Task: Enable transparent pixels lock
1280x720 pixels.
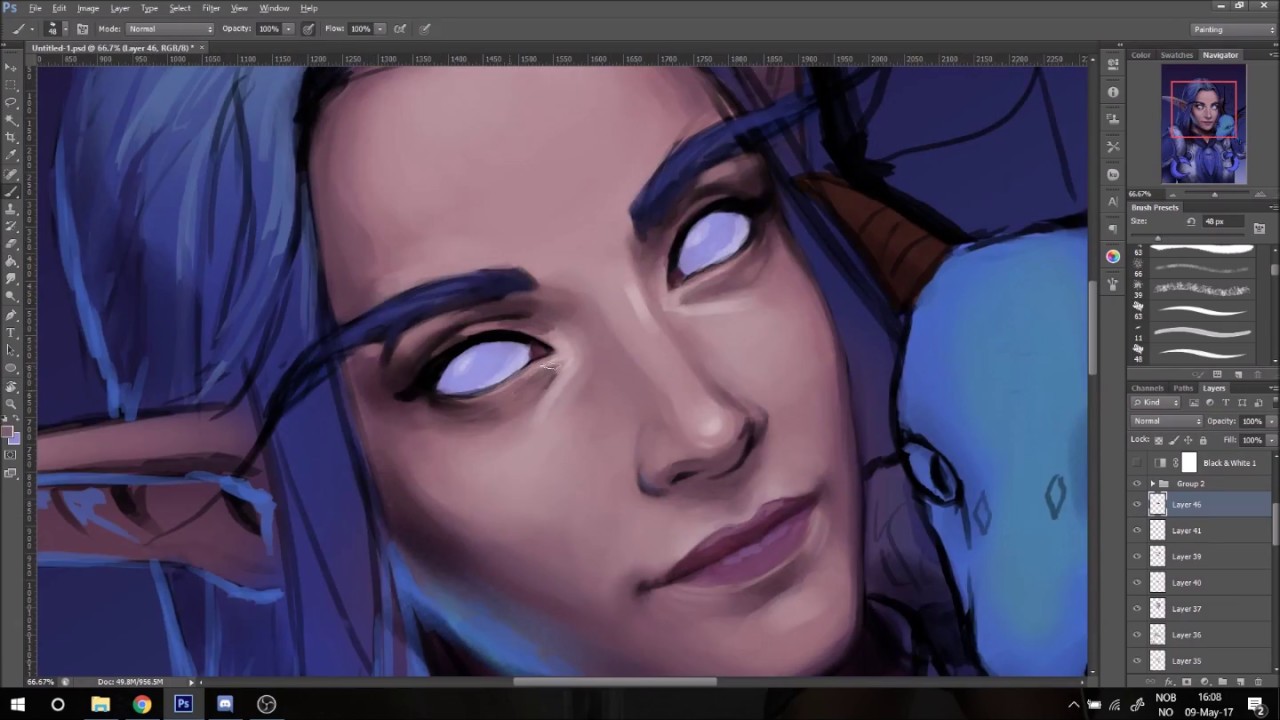Action: 1159,440
